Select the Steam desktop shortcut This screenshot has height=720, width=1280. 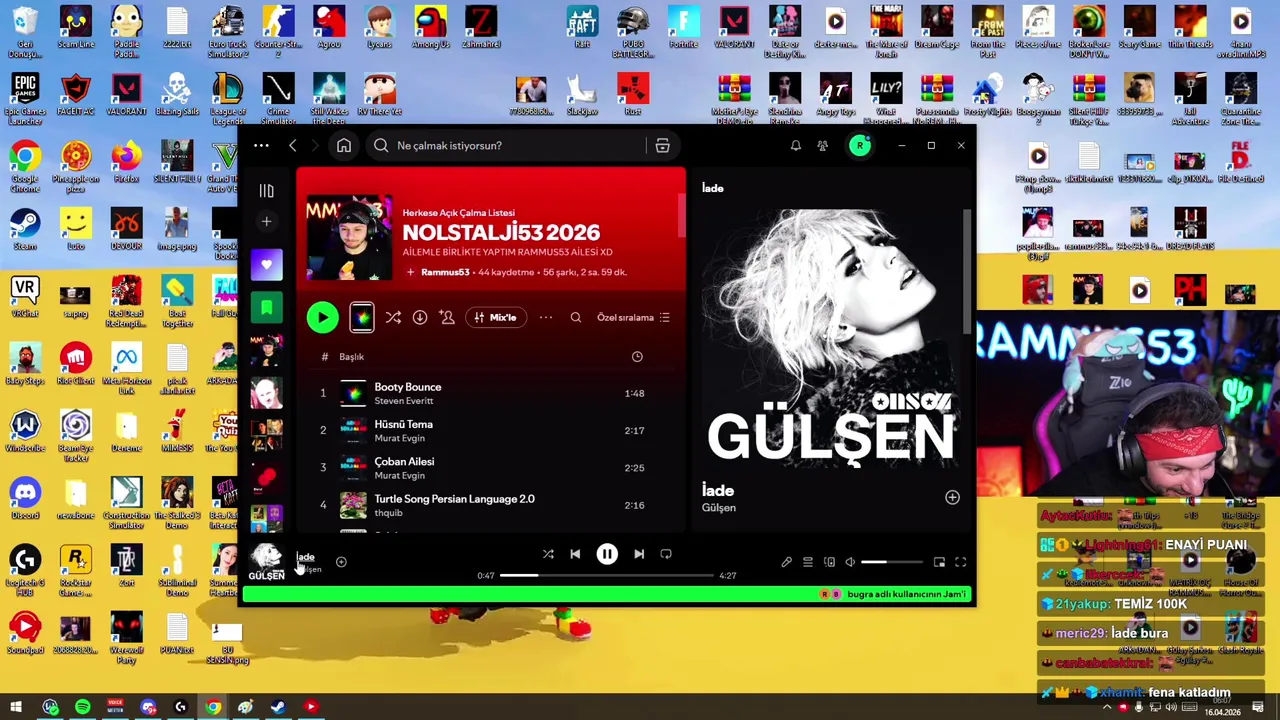25,230
